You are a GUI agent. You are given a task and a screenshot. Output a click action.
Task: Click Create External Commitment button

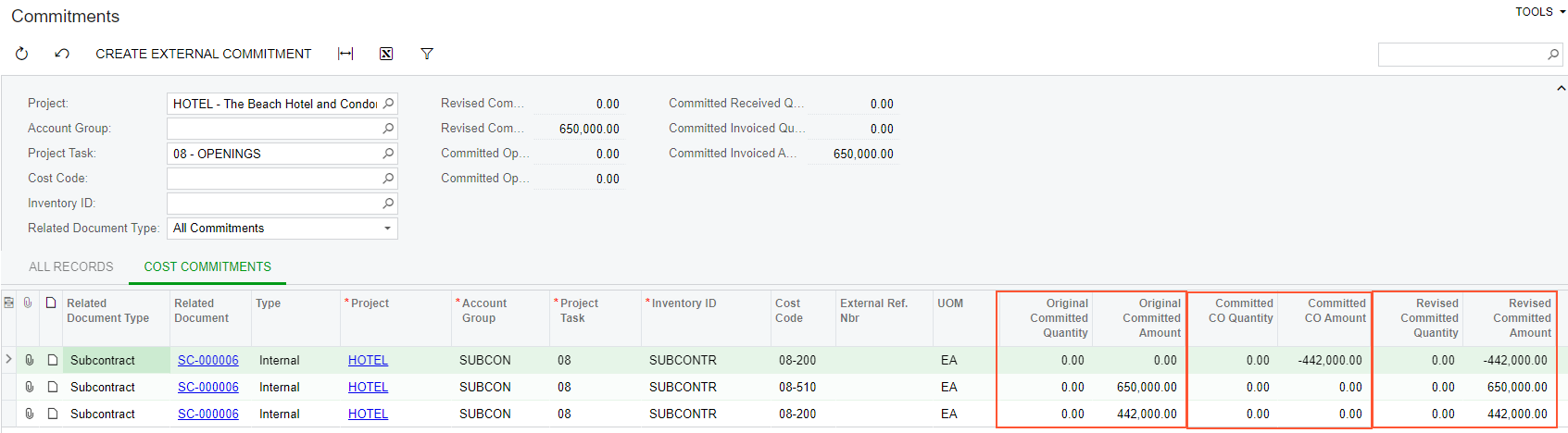click(204, 54)
